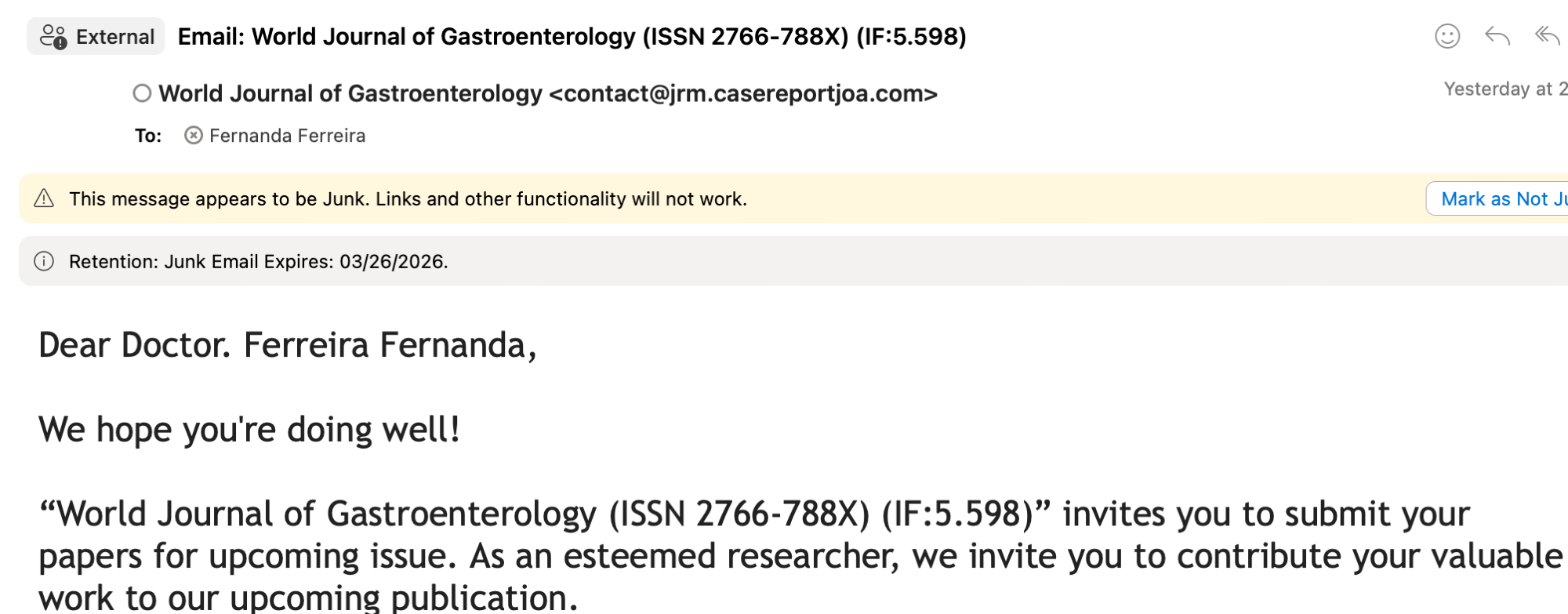The width and height of the screenshot is (1568, 614).
Task: Click the double-arrow Reply All icon
Action: (1547, 36)
